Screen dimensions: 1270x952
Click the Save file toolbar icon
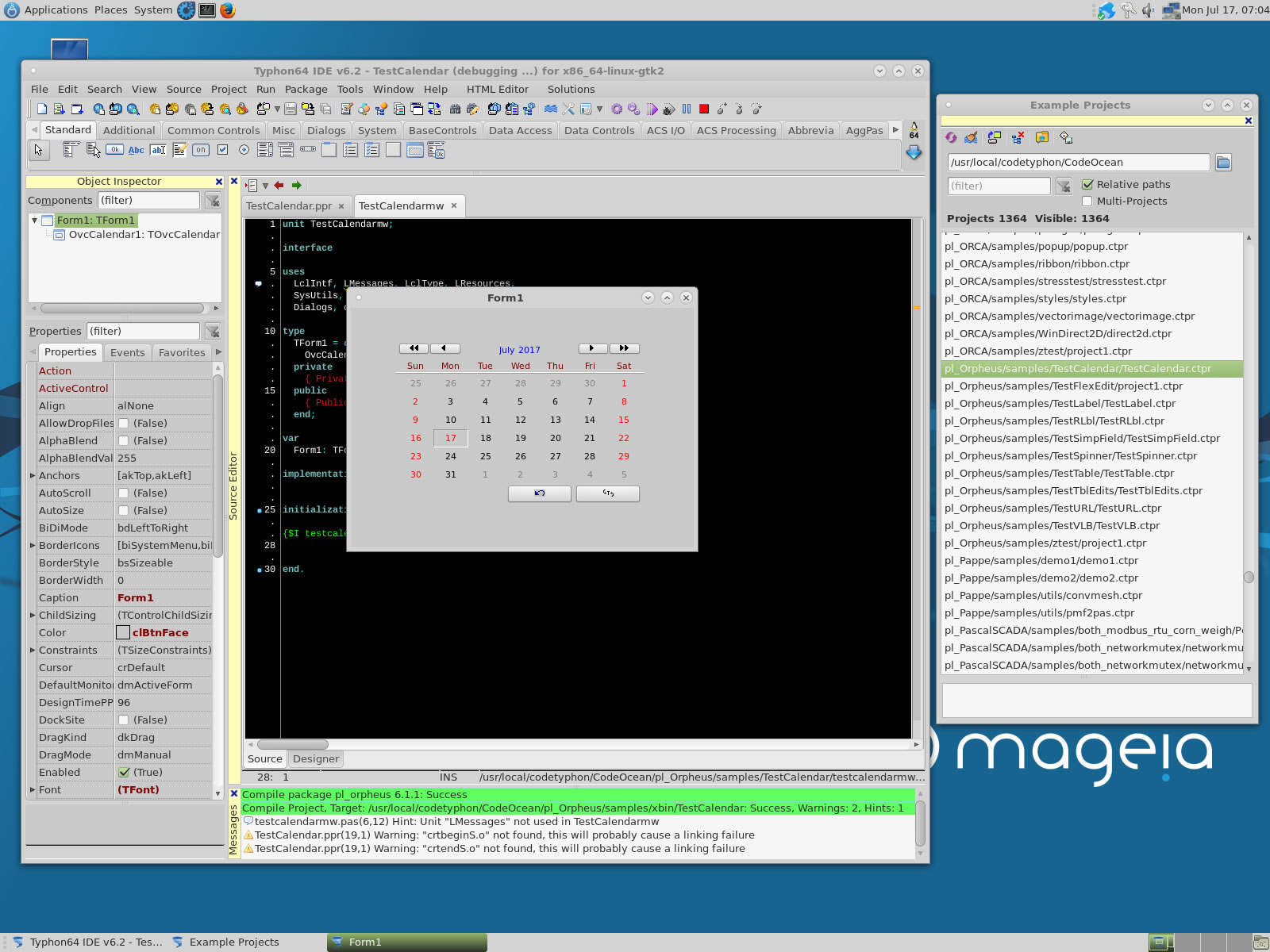click(290, 109)
